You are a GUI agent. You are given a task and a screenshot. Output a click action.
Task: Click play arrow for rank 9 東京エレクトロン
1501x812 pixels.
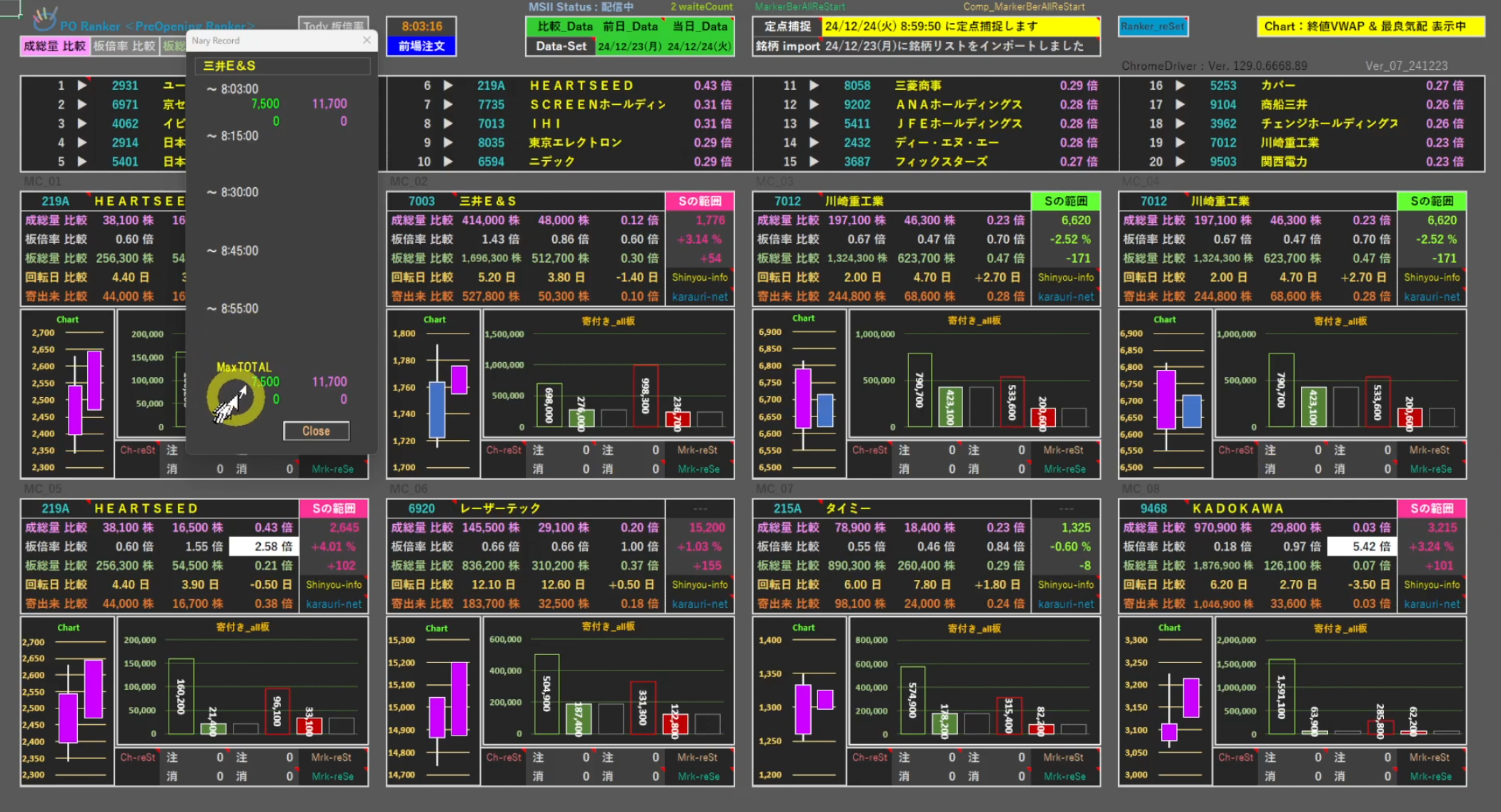(x=448, y=142)
